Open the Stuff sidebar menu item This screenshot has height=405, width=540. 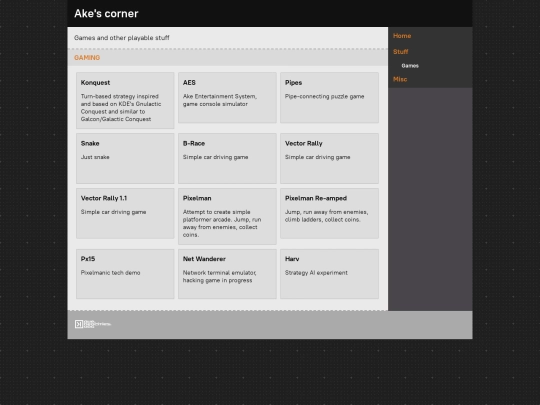[x=401, y=52]
